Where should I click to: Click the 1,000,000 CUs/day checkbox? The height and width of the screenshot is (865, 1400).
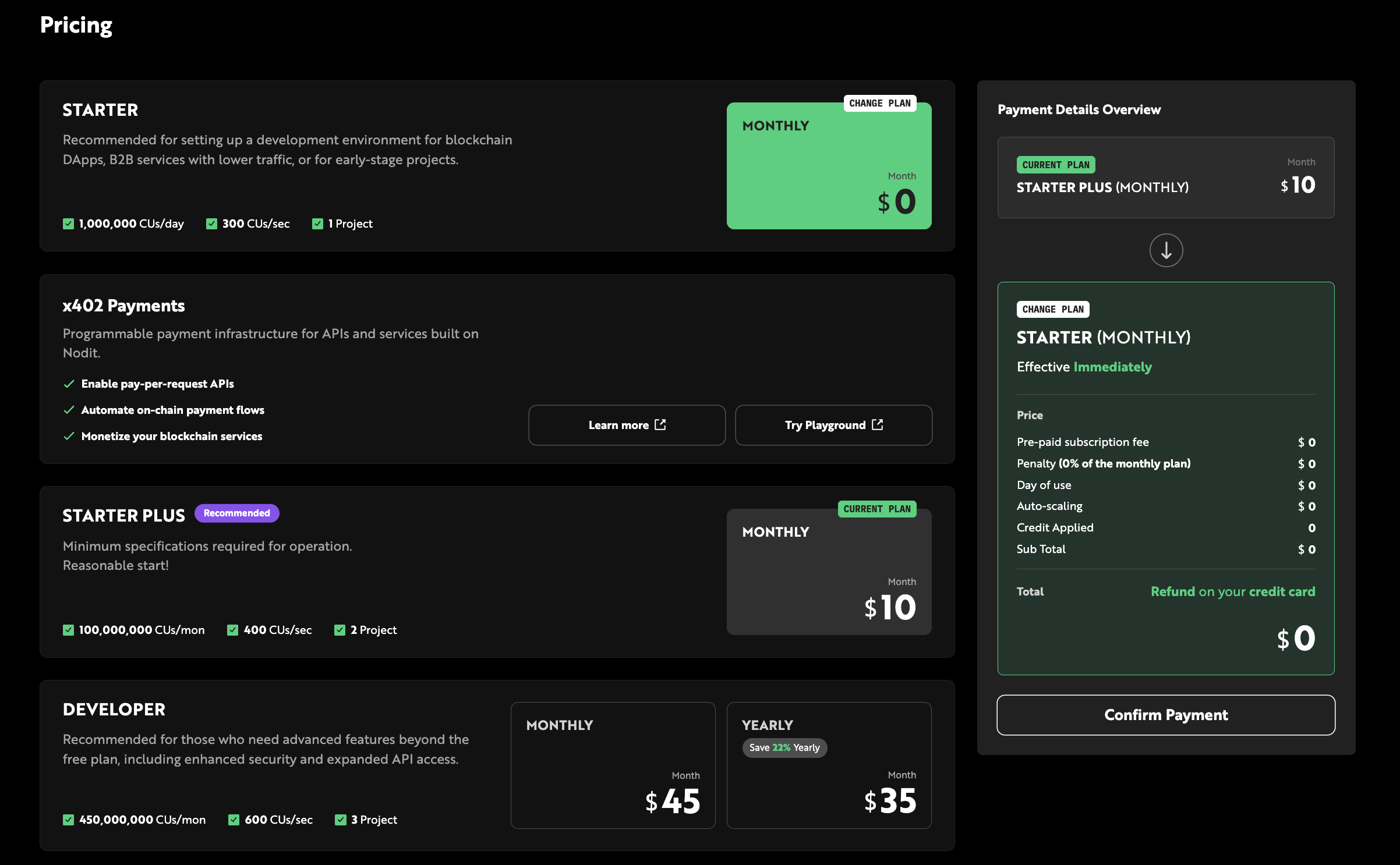(68, 224)
